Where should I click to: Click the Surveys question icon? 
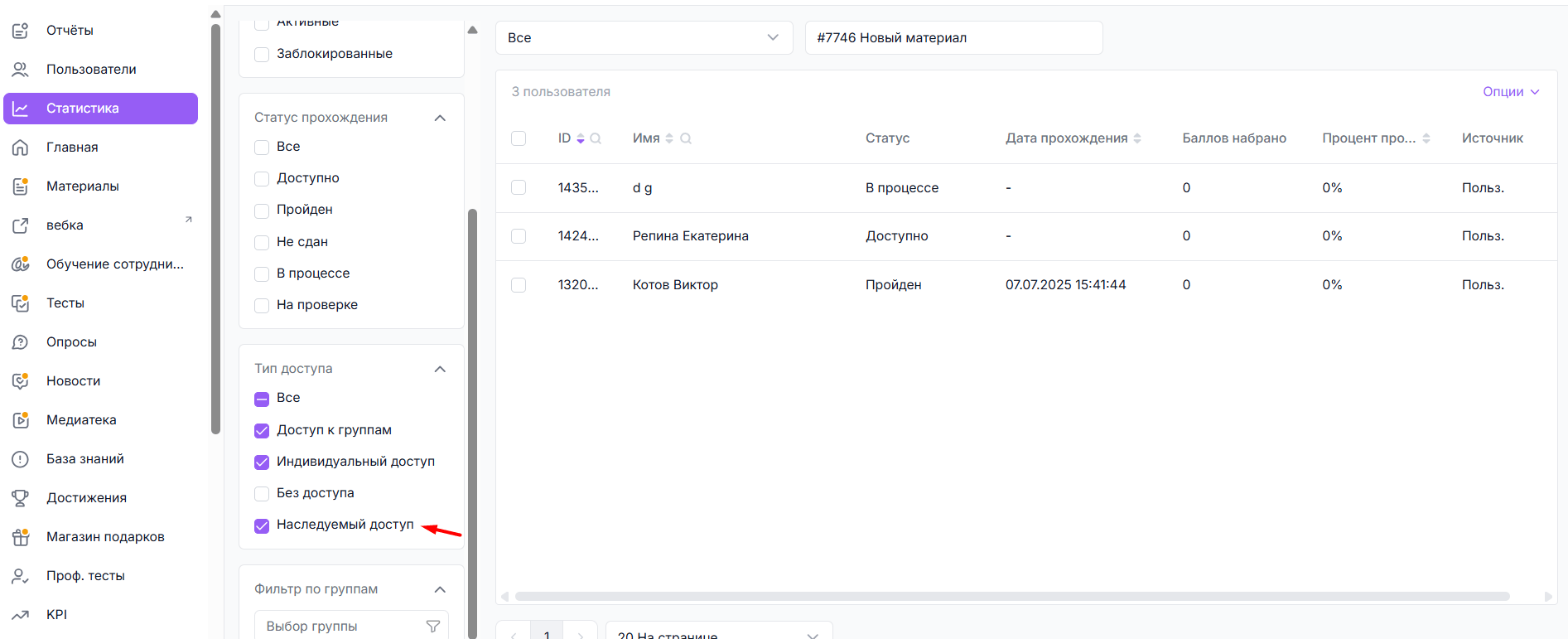point(21,342)
